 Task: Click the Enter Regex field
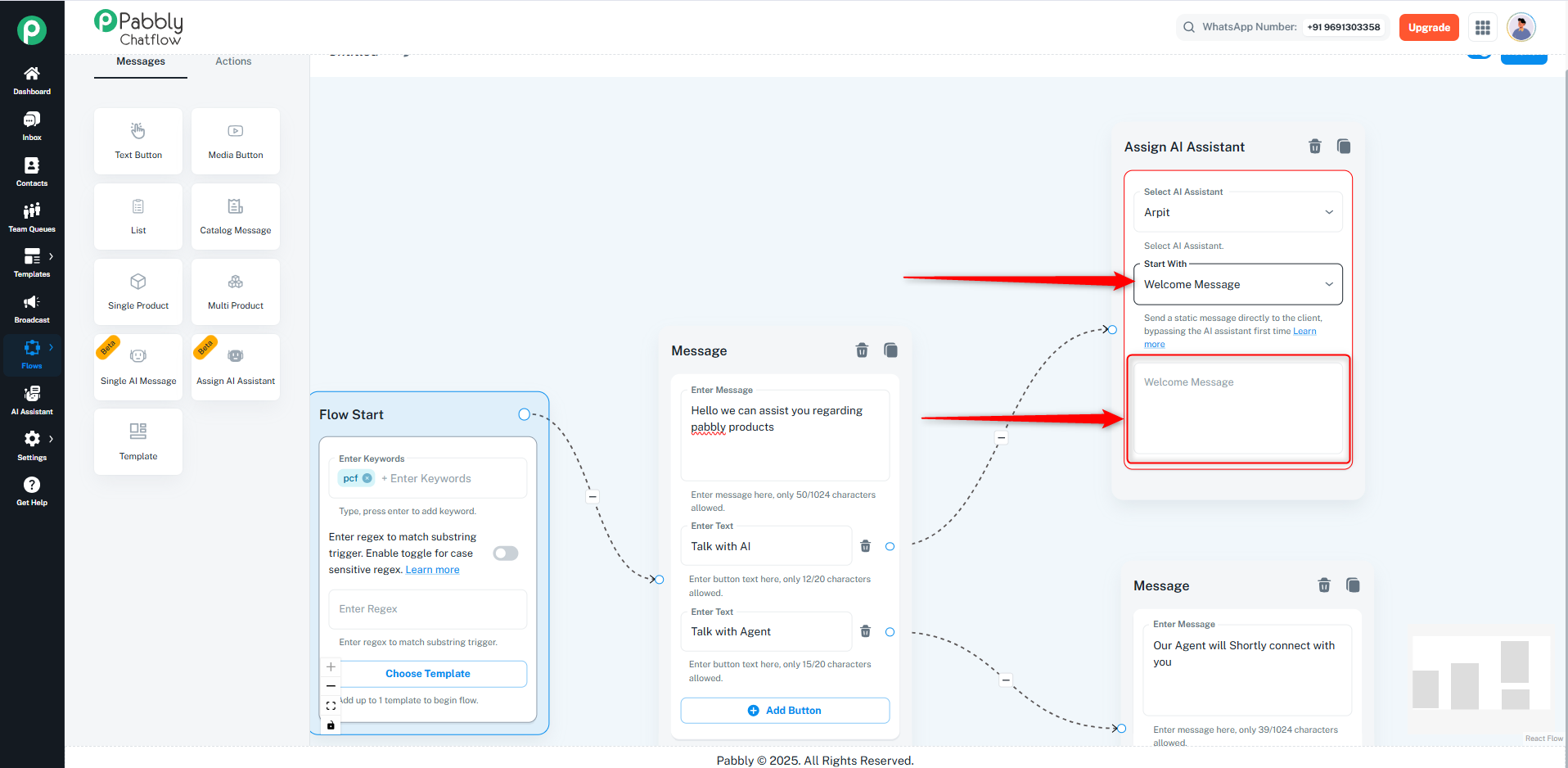click(x=428, y=609)
